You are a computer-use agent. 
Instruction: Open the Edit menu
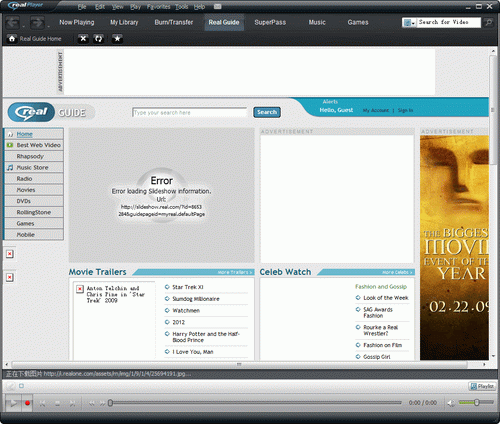(x=100, y=7)
